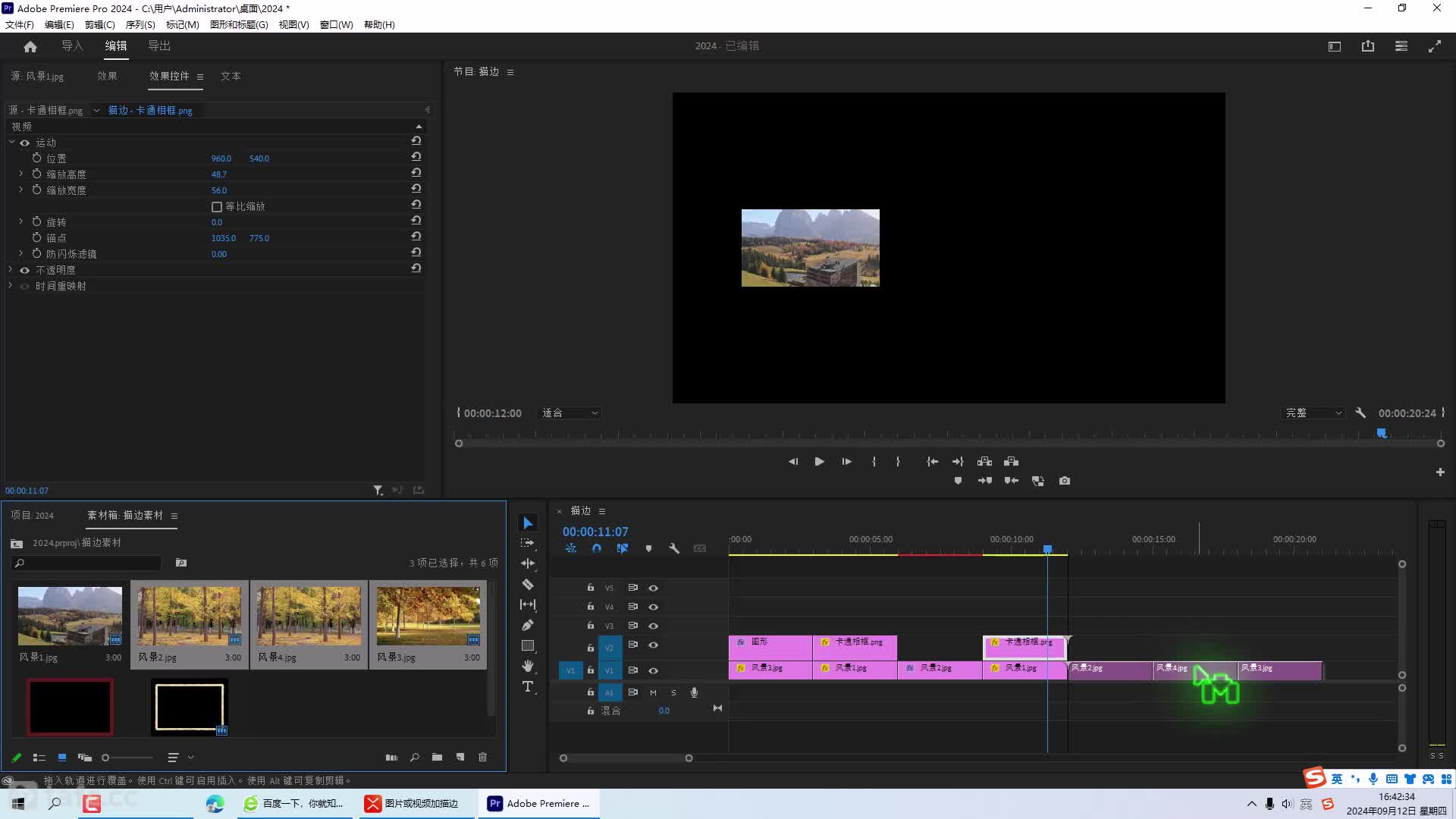Open Windows Start menu

18,803
